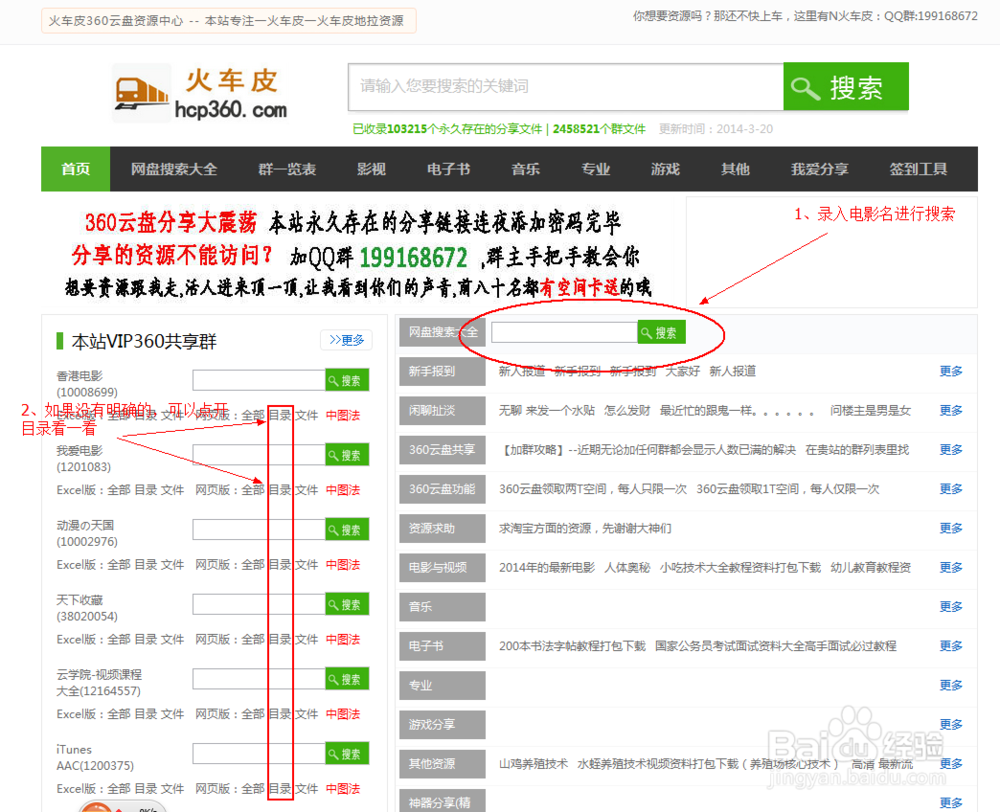Go to the 电子书 nav section
This screenshot has width=1000, height=812.
[448, 169]
